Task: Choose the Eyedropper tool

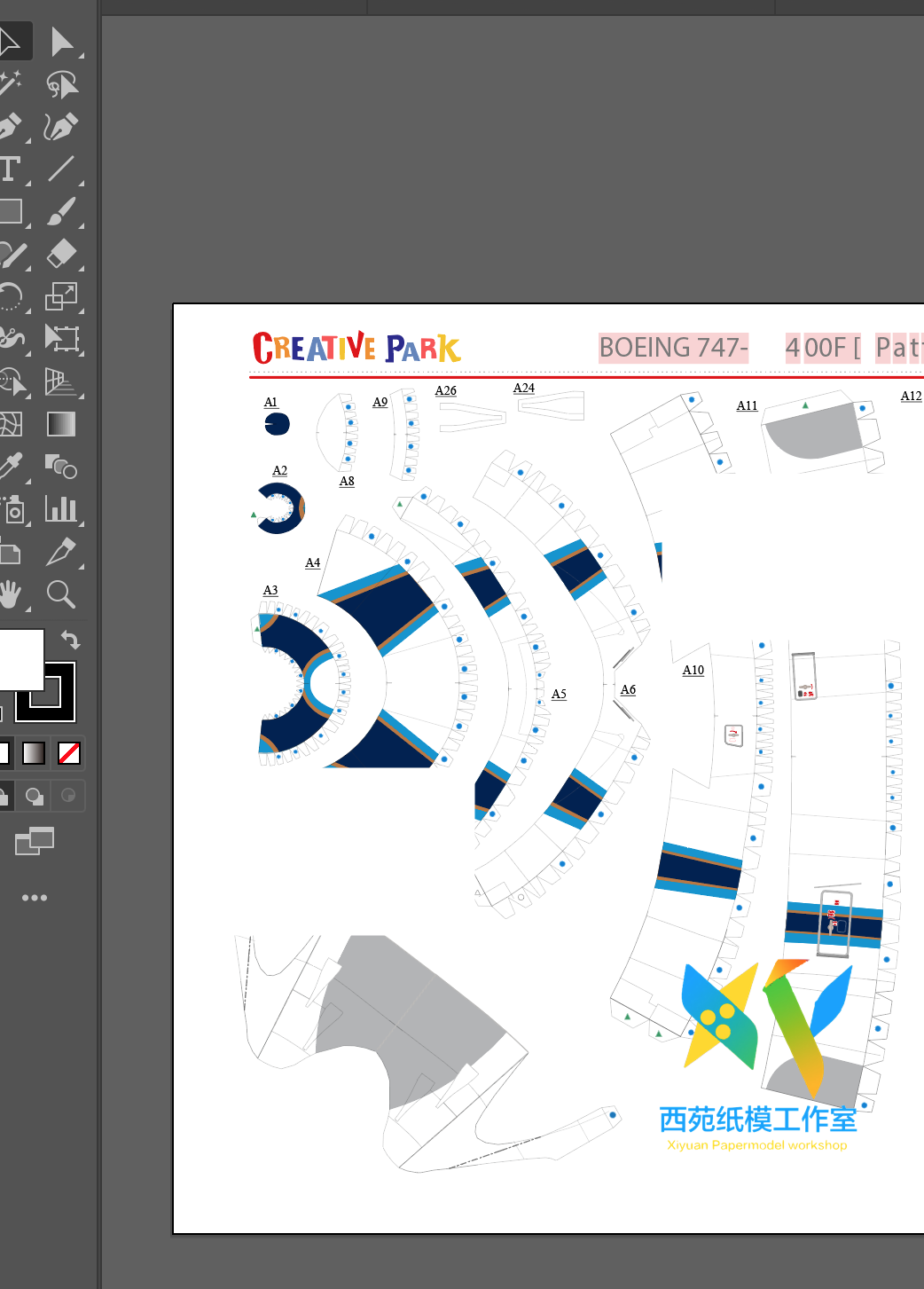Action: [x=11, y=466]
